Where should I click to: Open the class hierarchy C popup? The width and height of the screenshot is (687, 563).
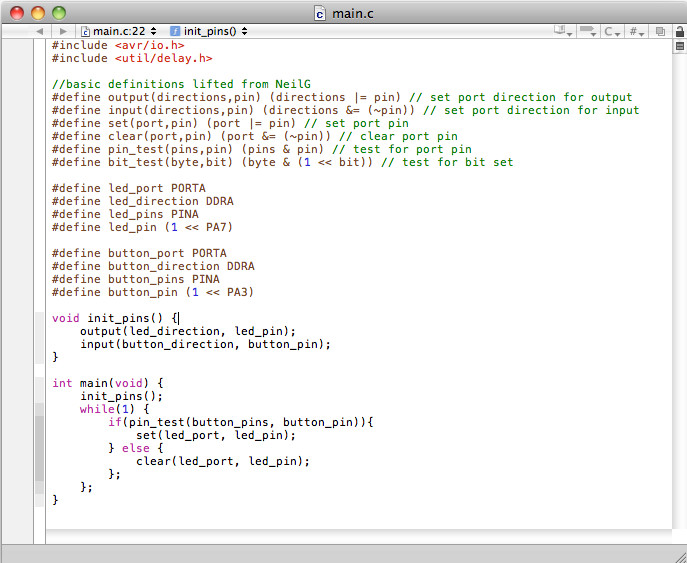pyautogui.click(x=612, y=31)
